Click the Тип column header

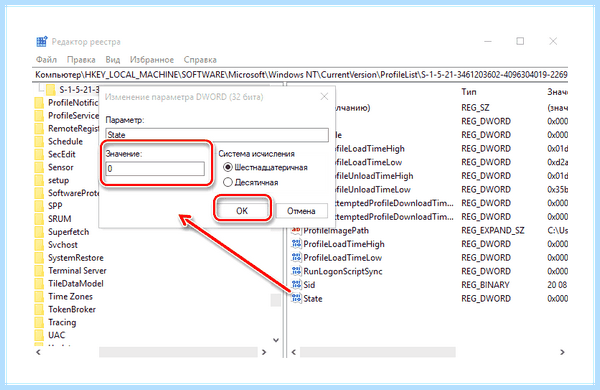coord(469,92)
